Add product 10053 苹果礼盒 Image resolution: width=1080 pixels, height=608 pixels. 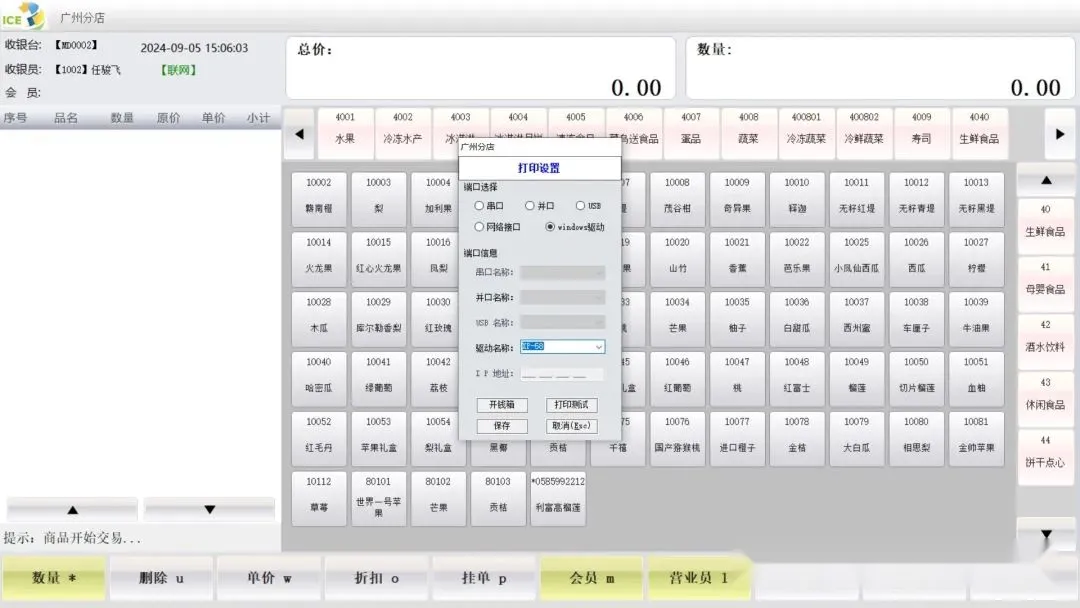coord(378,439)
